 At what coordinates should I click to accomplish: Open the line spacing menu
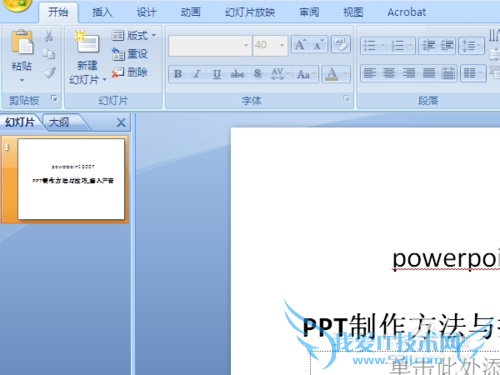pos(471,45)
